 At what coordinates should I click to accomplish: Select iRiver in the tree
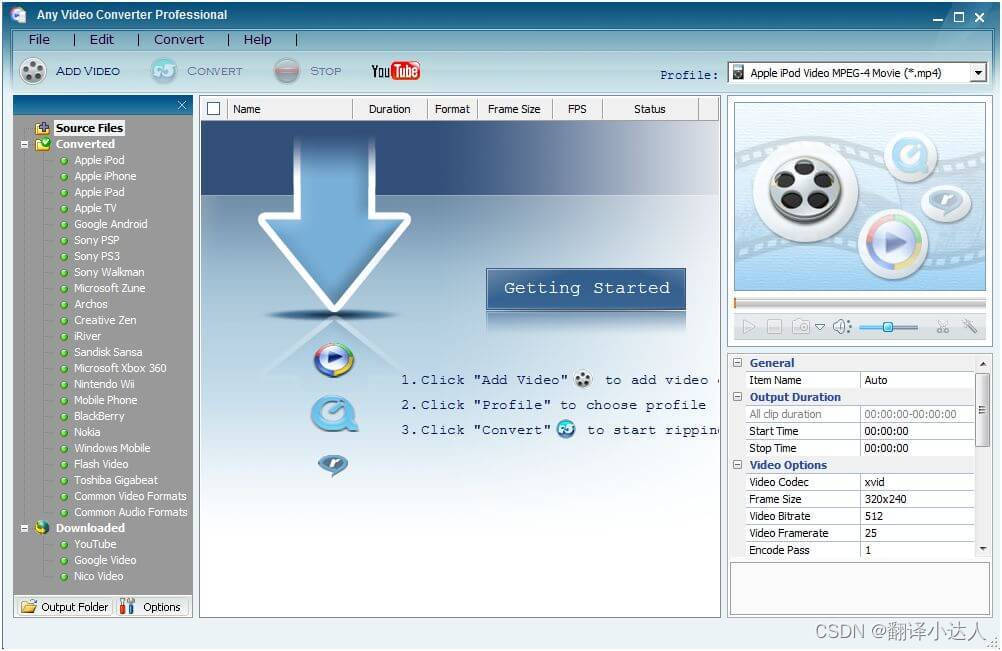[x=88, y=336]
